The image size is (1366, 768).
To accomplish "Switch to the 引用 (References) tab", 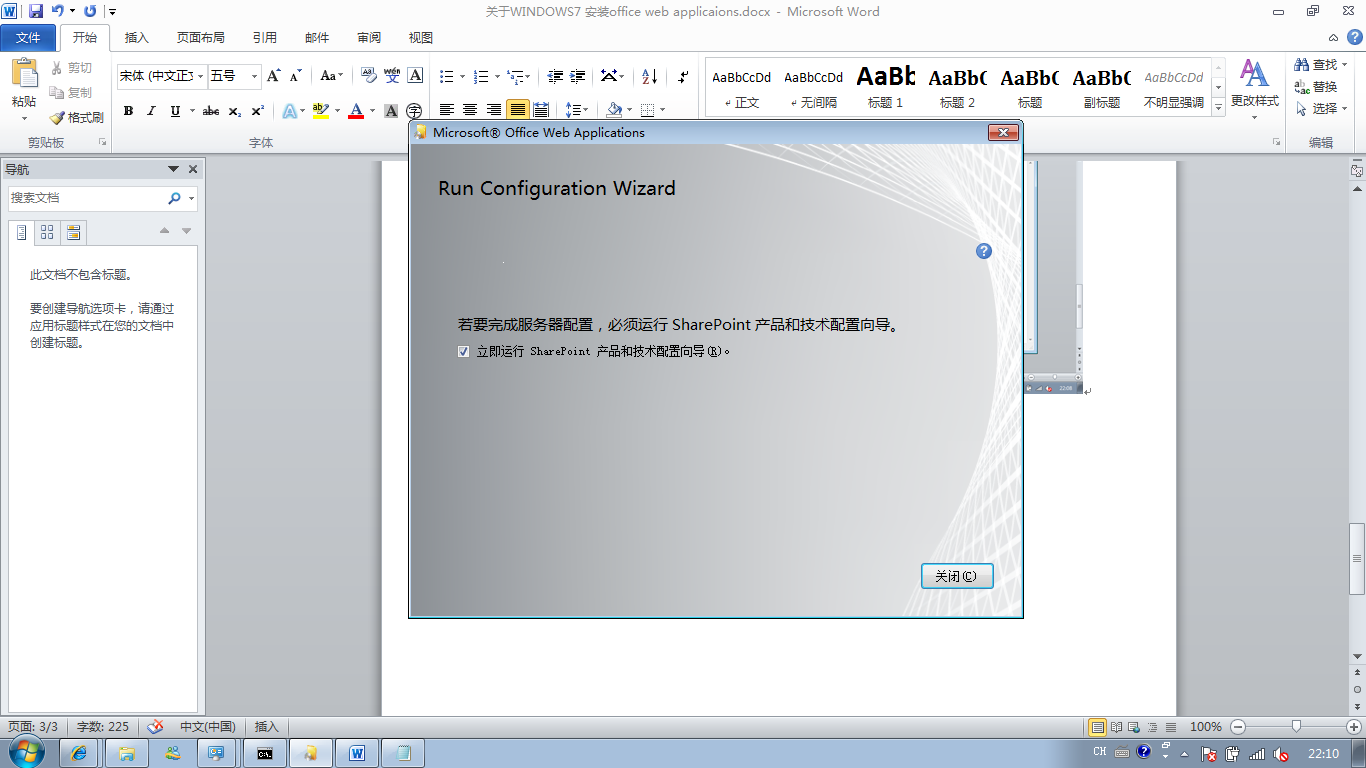I will pyautogui.click(x=264, y=38).
